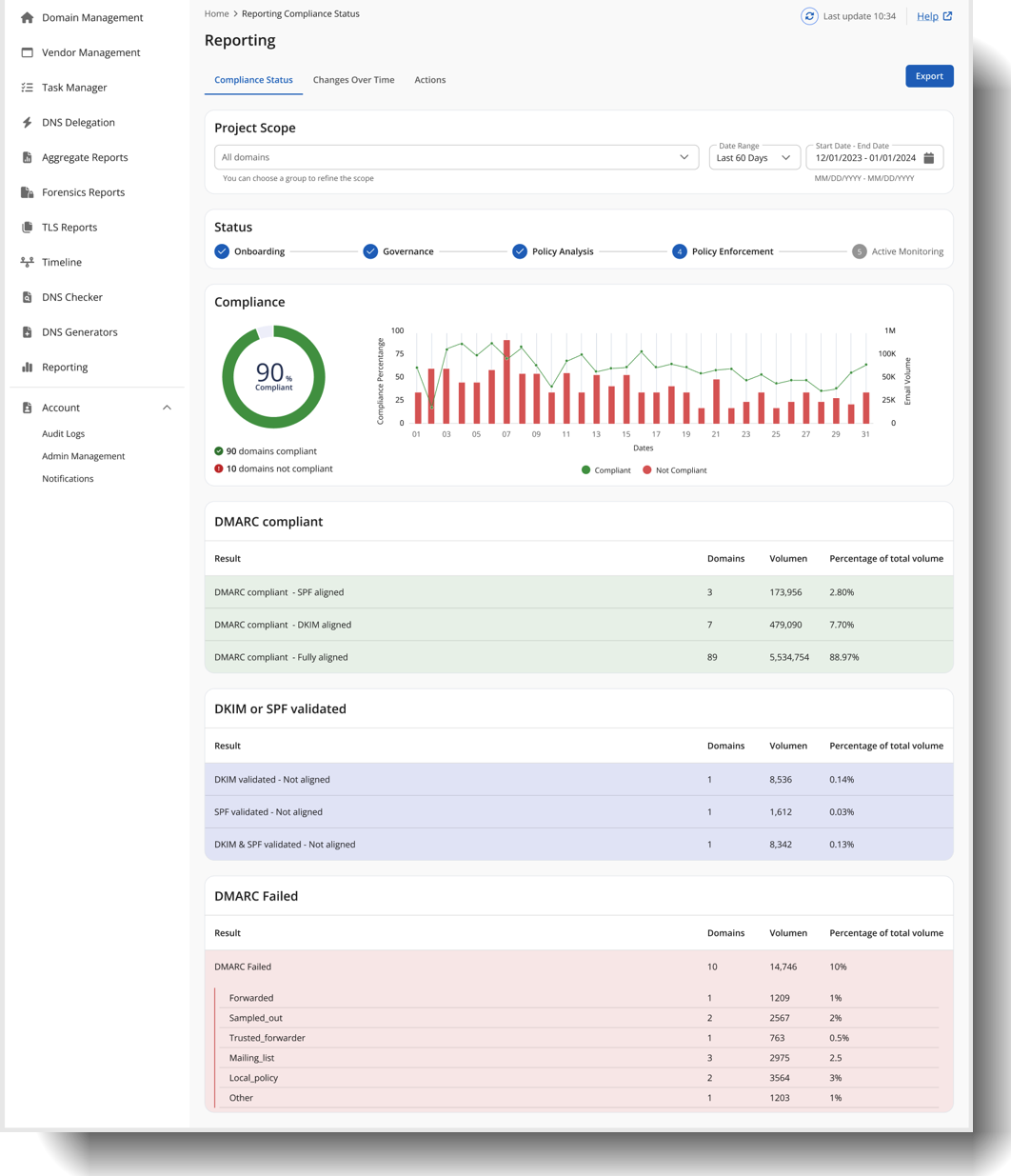Viewport: 1011px width, 1176px height.
Task: Toggle the Not Compliant series in the legend
Action: 675,469
